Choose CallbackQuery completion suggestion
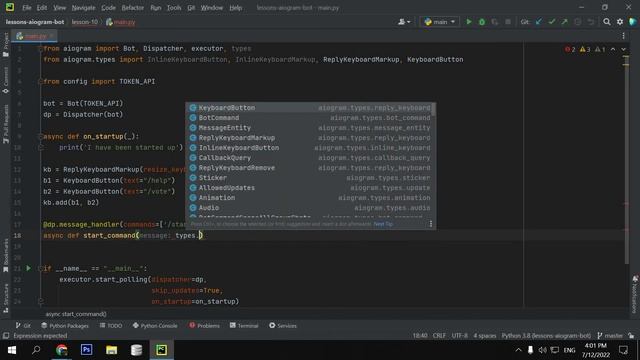The width and height of the screenshot is (640, 360). point(311,158)
